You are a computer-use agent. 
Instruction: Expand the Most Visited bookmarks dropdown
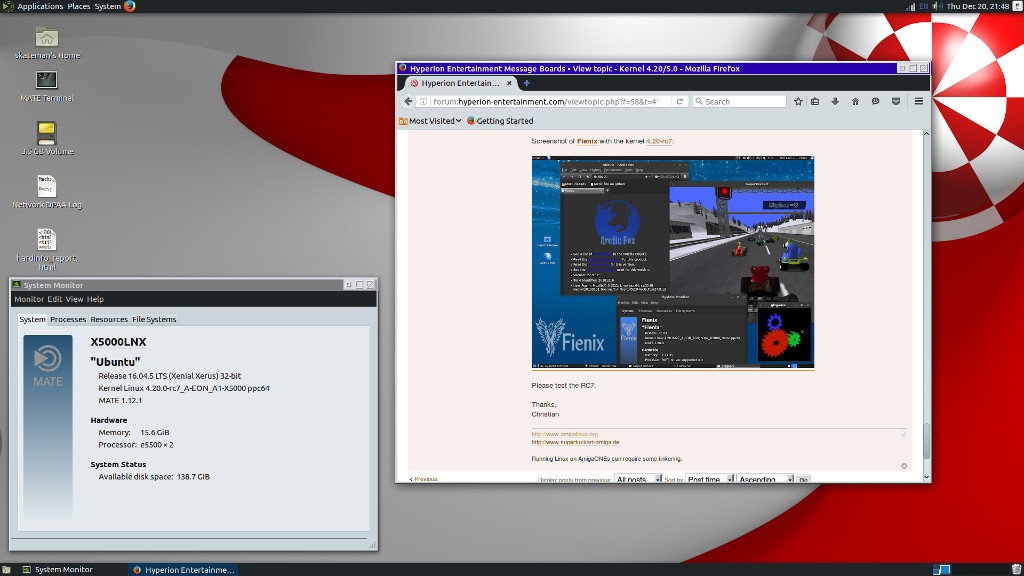(x=430, y=121)
